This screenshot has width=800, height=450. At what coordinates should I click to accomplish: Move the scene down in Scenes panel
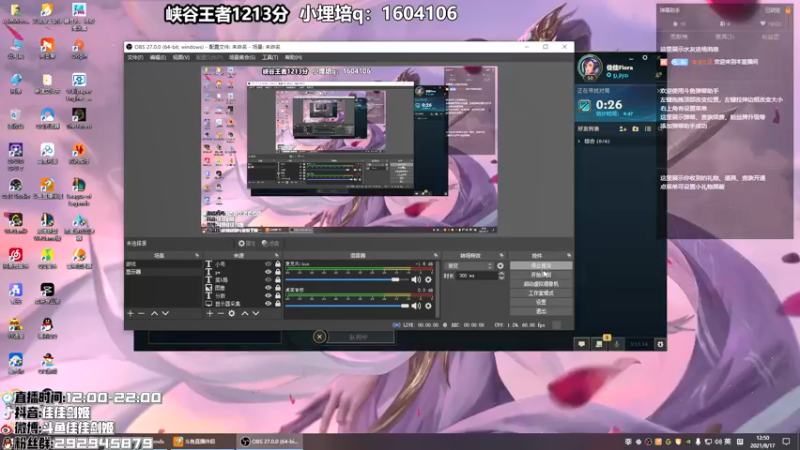(165, 313)
